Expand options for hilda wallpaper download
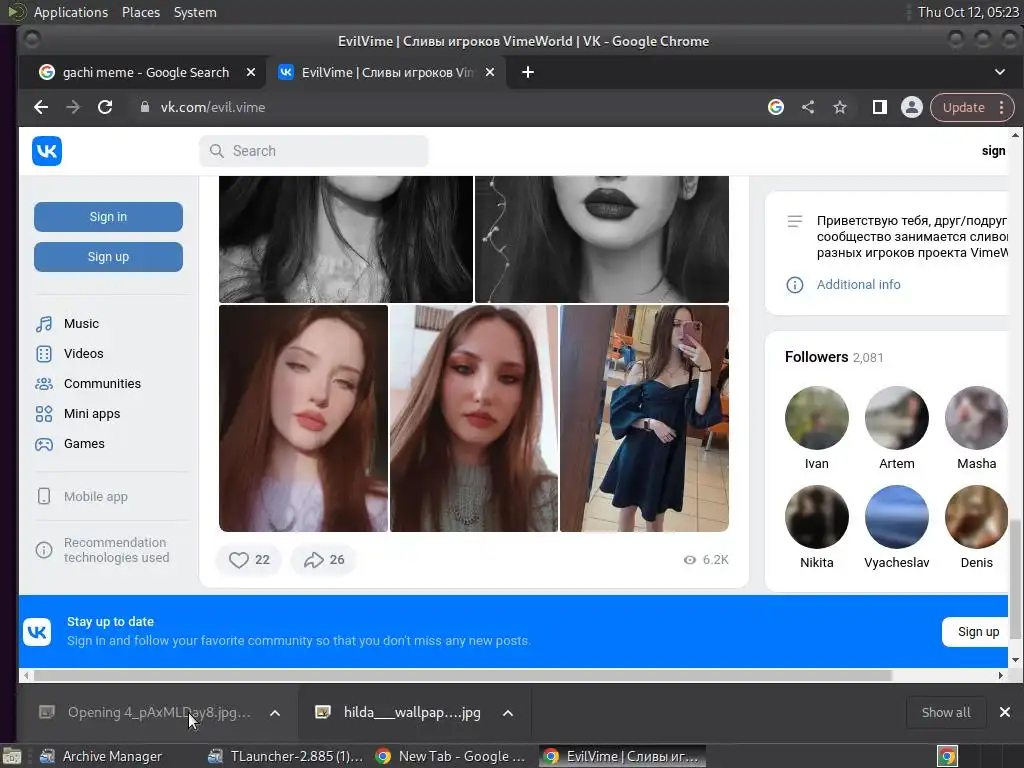1024x768 pixels. tap(508, 713)
